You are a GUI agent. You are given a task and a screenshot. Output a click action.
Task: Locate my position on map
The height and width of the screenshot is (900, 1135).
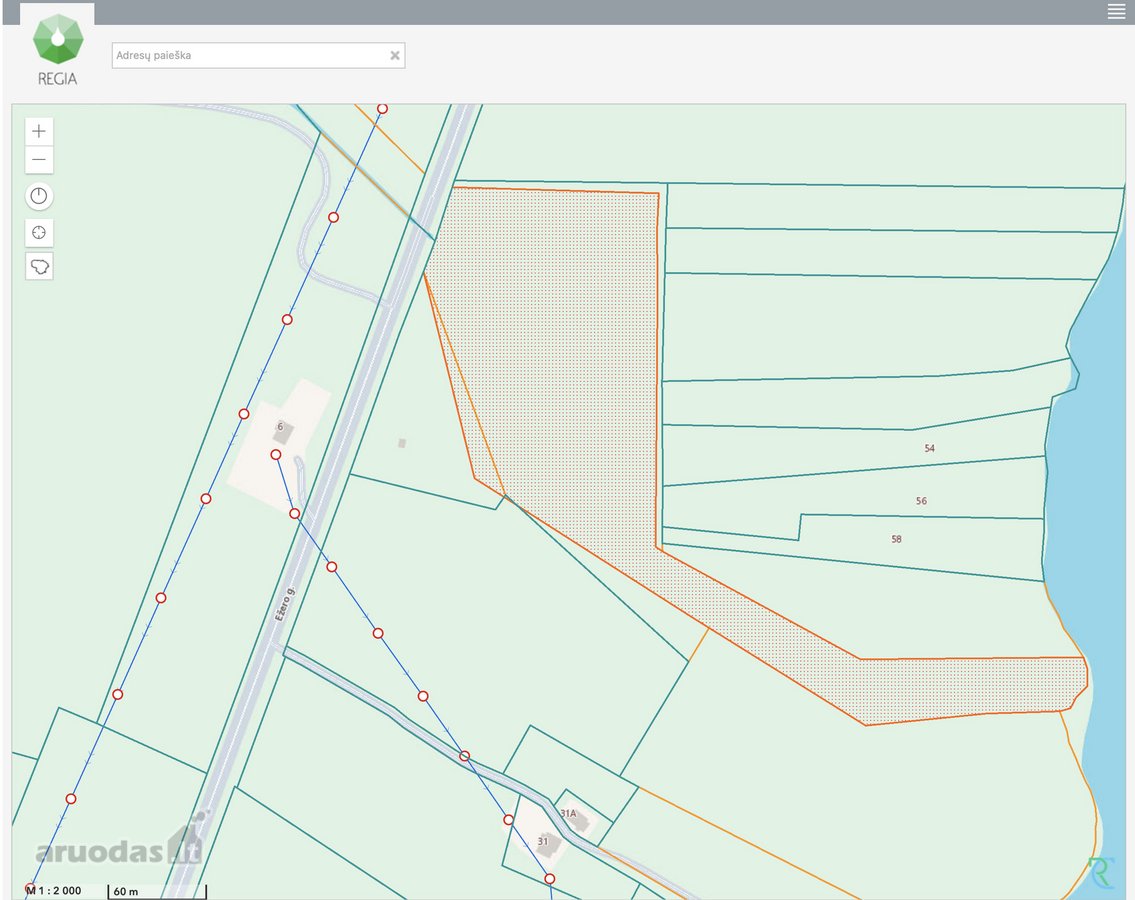[39, 232]
